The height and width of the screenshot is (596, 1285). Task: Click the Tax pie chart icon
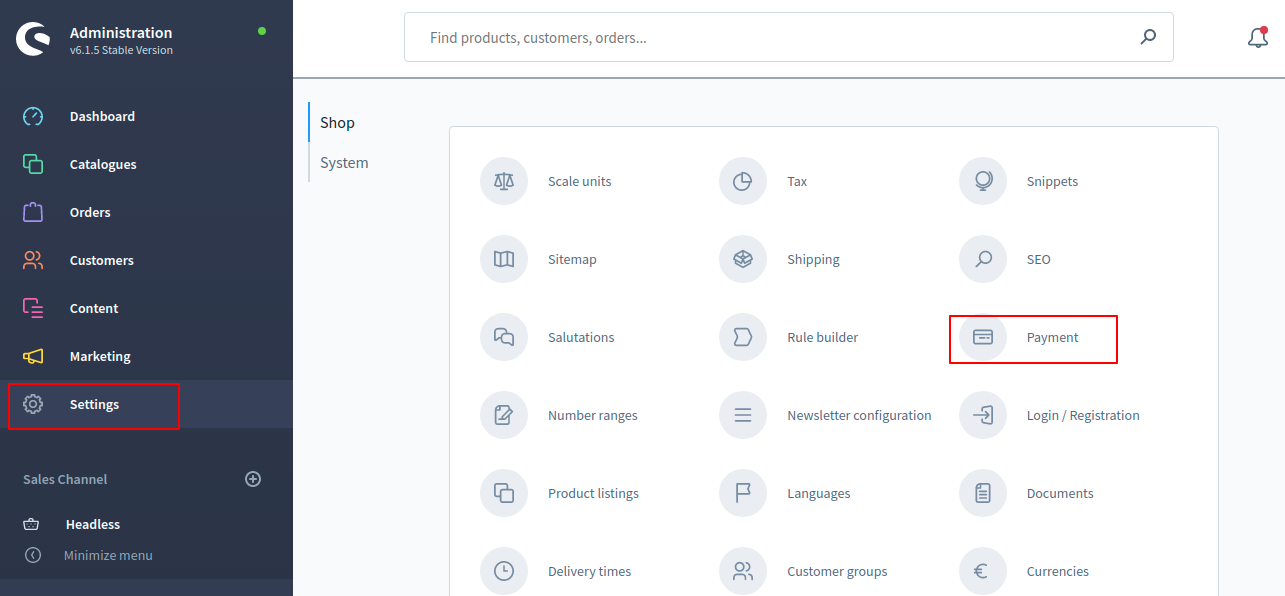click(743, 182)
